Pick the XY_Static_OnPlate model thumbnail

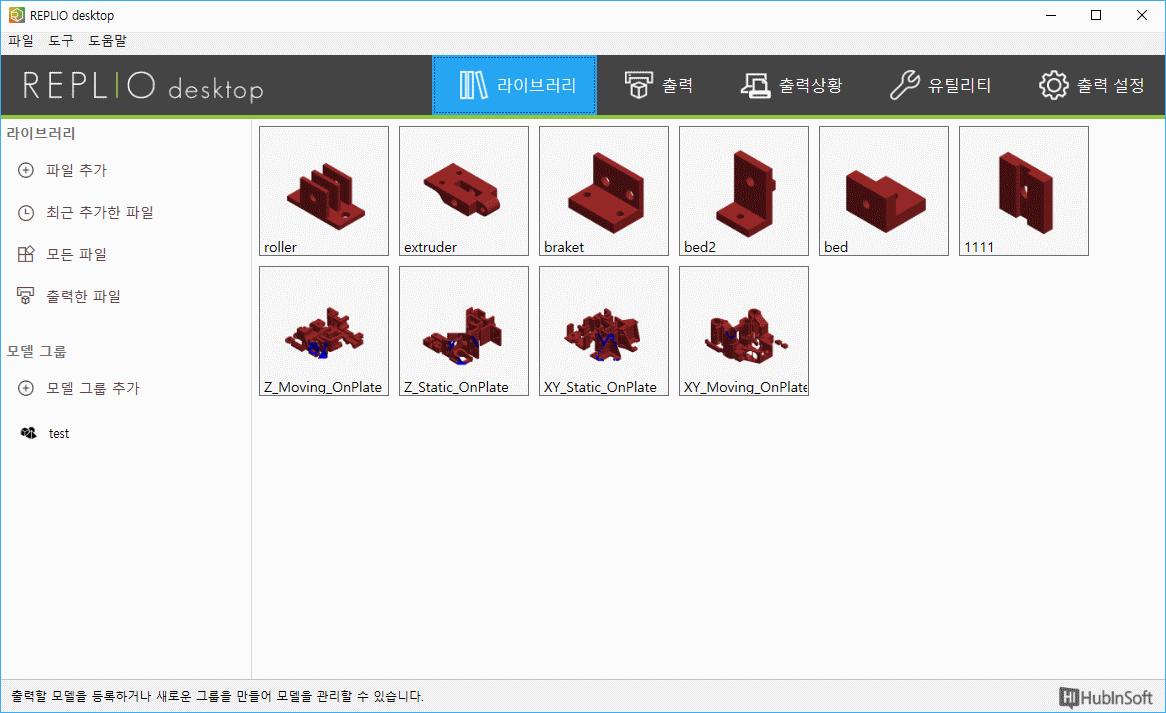[604, 331]
